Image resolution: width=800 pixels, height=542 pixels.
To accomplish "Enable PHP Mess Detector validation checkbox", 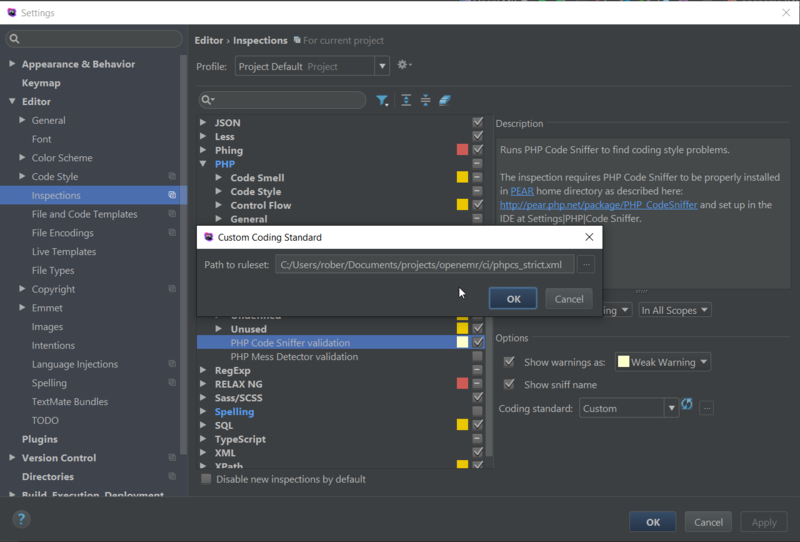I will coord(477,356).
